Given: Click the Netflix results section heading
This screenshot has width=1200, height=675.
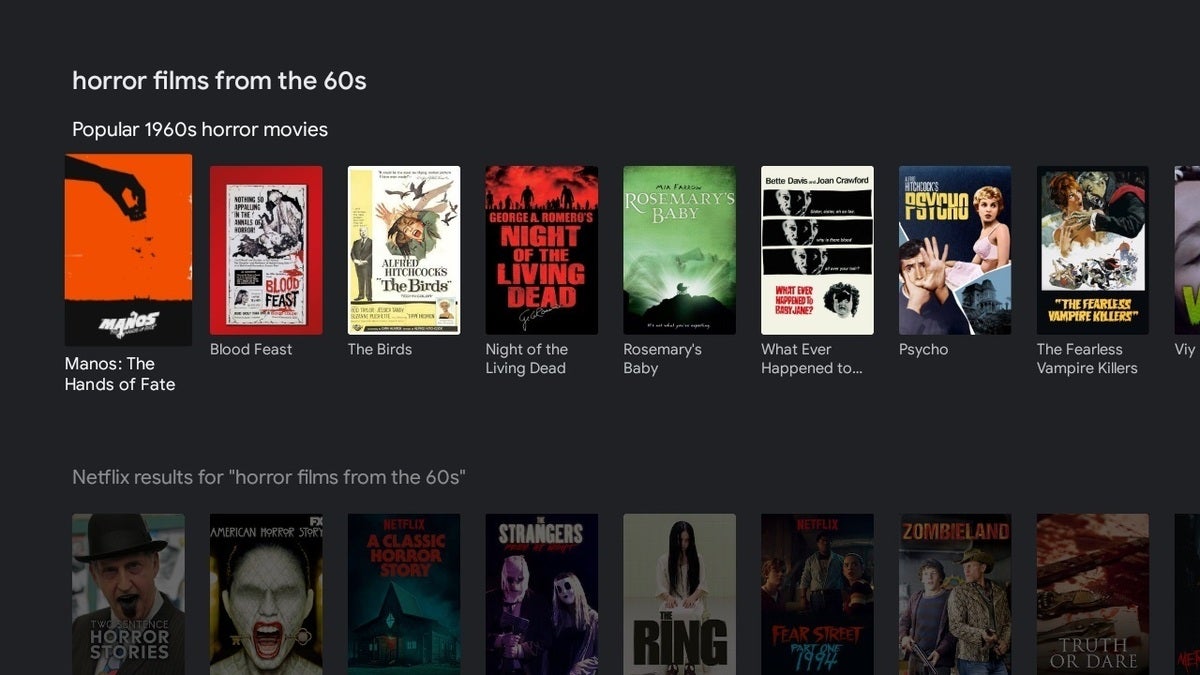Looking at the screenshot, I should pos(269,477).
